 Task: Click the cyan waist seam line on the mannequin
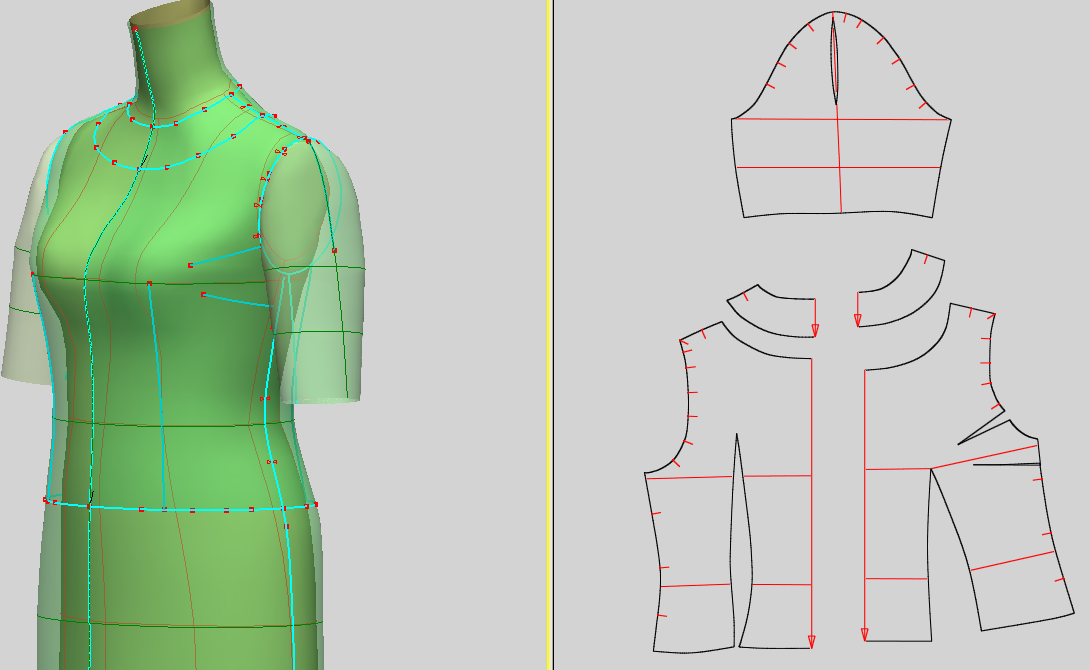181,508
